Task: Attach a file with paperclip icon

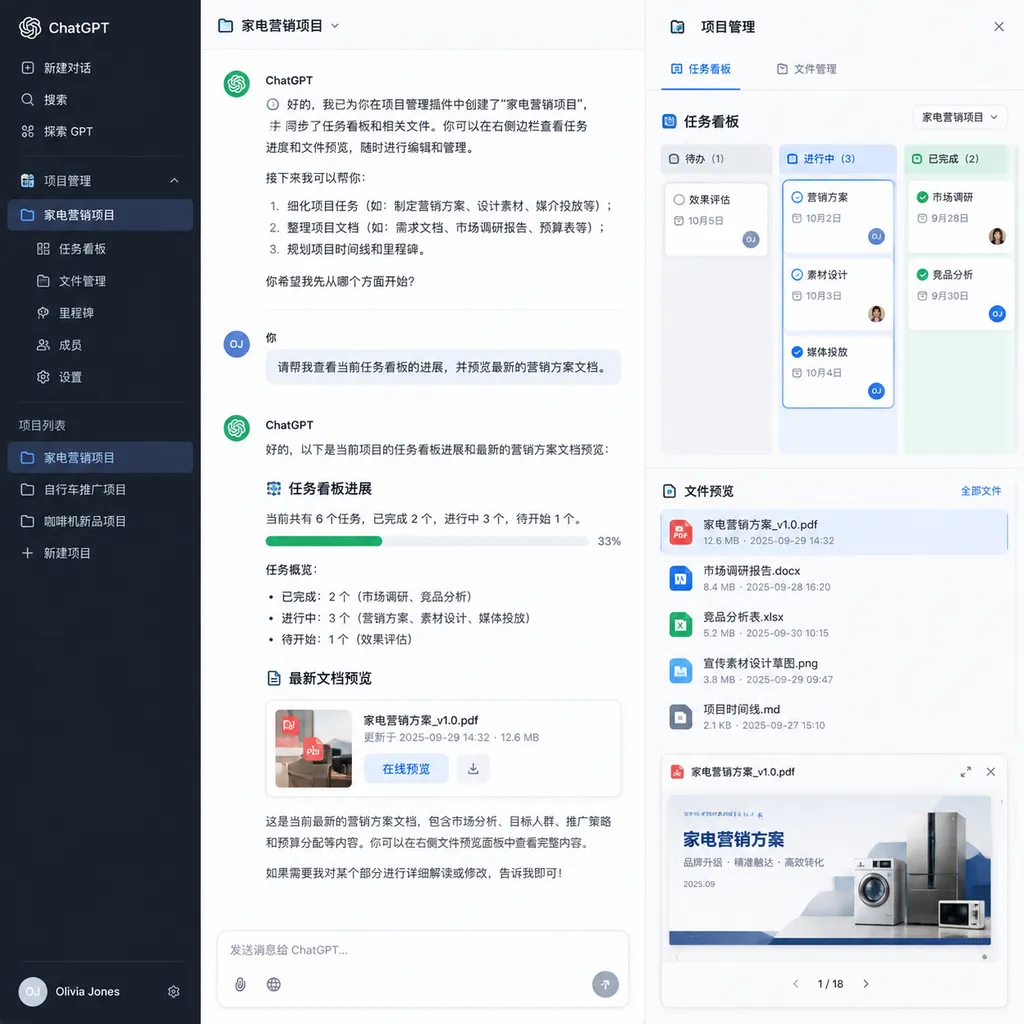Action: tap(240, 984)
